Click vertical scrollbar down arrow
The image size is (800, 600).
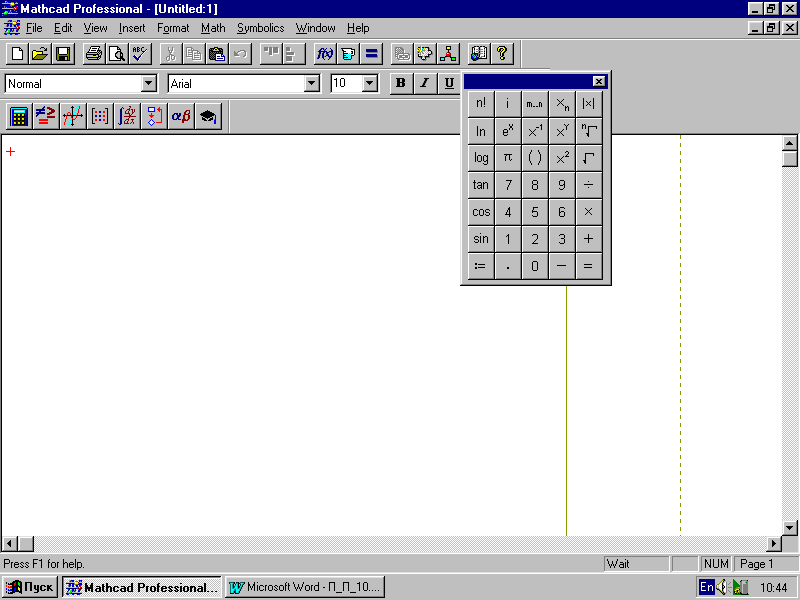click(789, 528)
